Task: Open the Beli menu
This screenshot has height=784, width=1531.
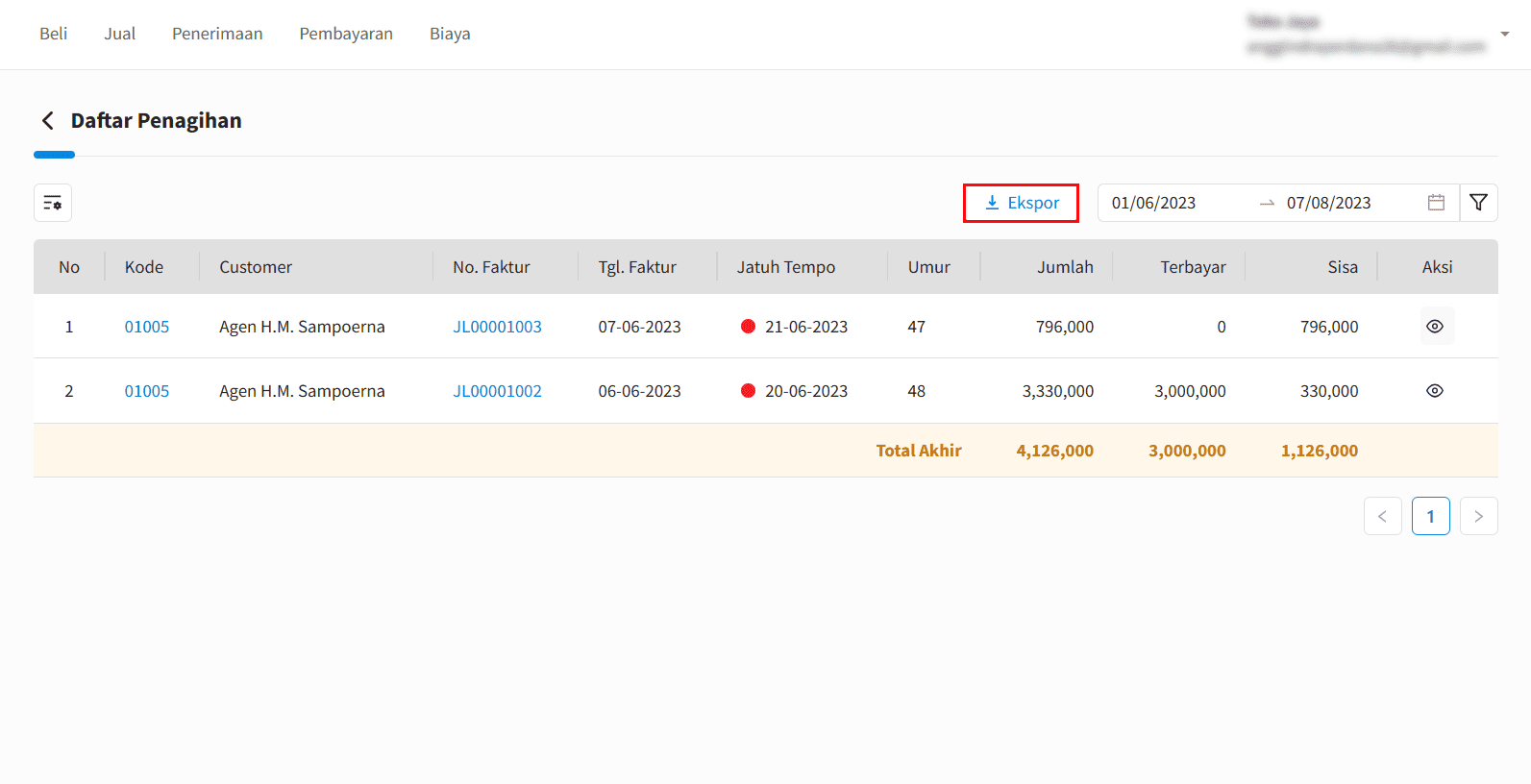Action: pyautogui.click(x=54, y=34)
